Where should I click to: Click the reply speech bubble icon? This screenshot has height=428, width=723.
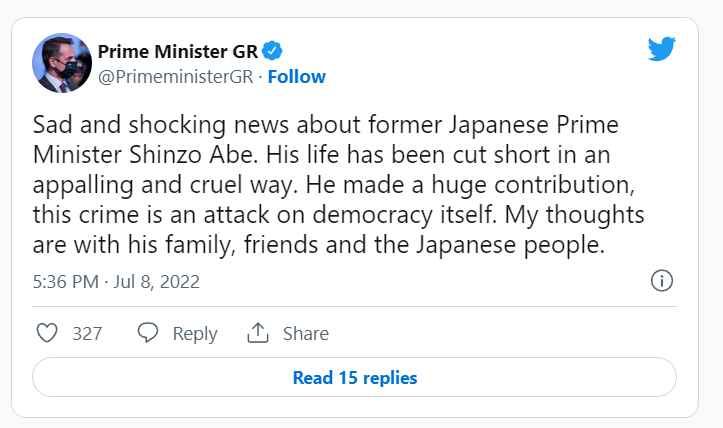click(x=148, y=333)
